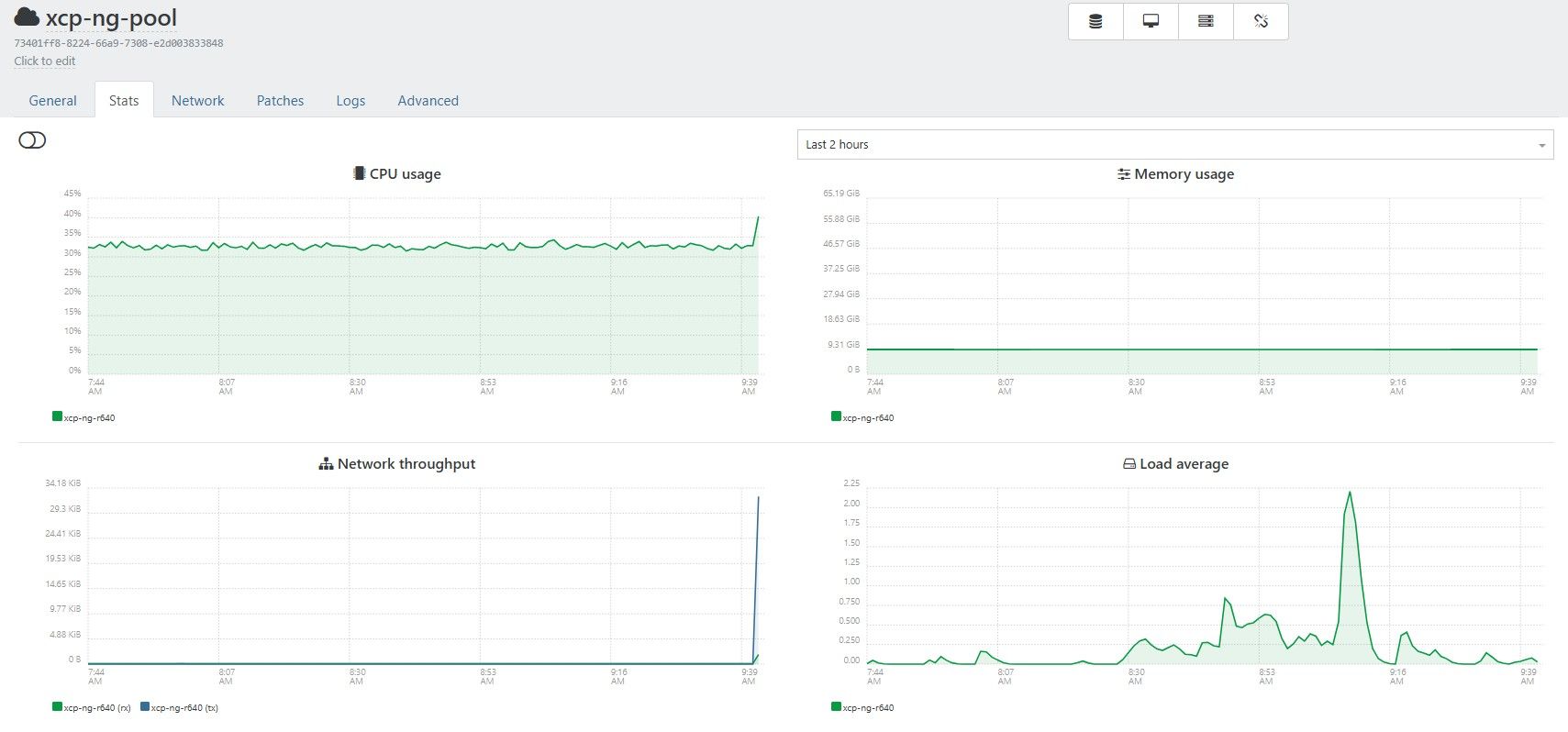Viewport: 1568px width, 732px height.
Task: Click the cloud icon beside xcp-ng-pool
Action: (27, 17)
